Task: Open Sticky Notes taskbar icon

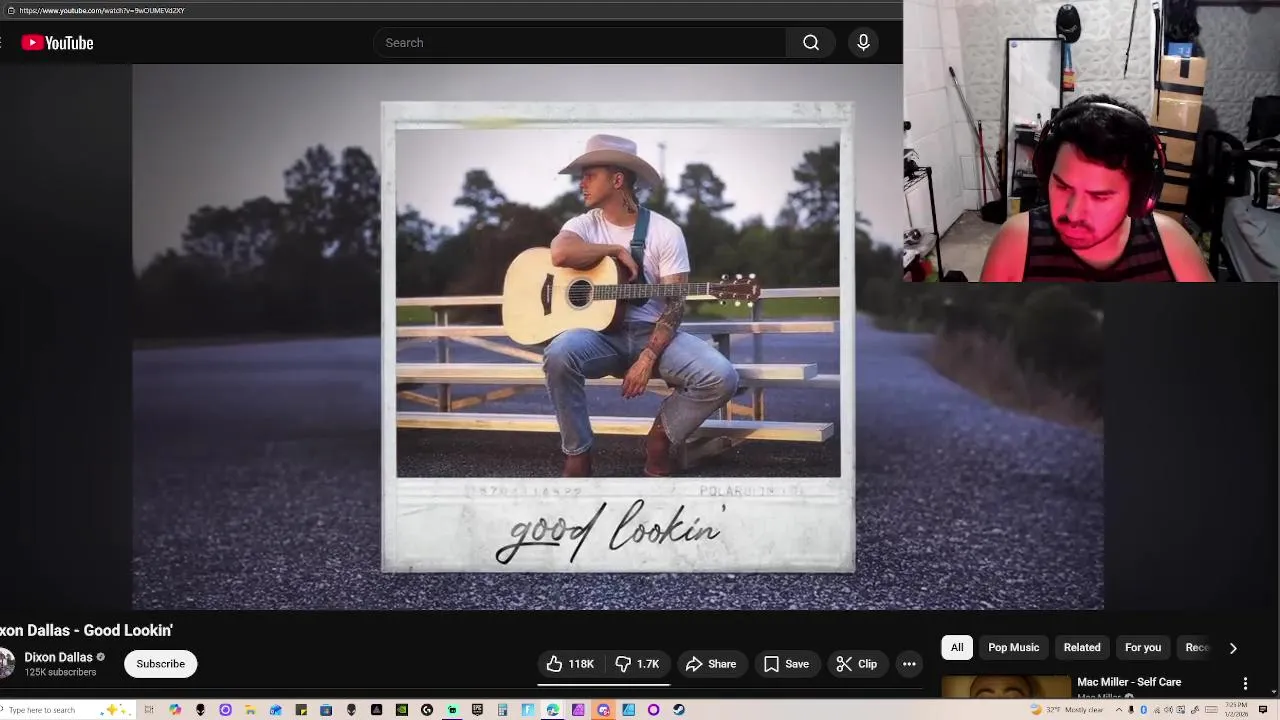Action: coord(301,710)
